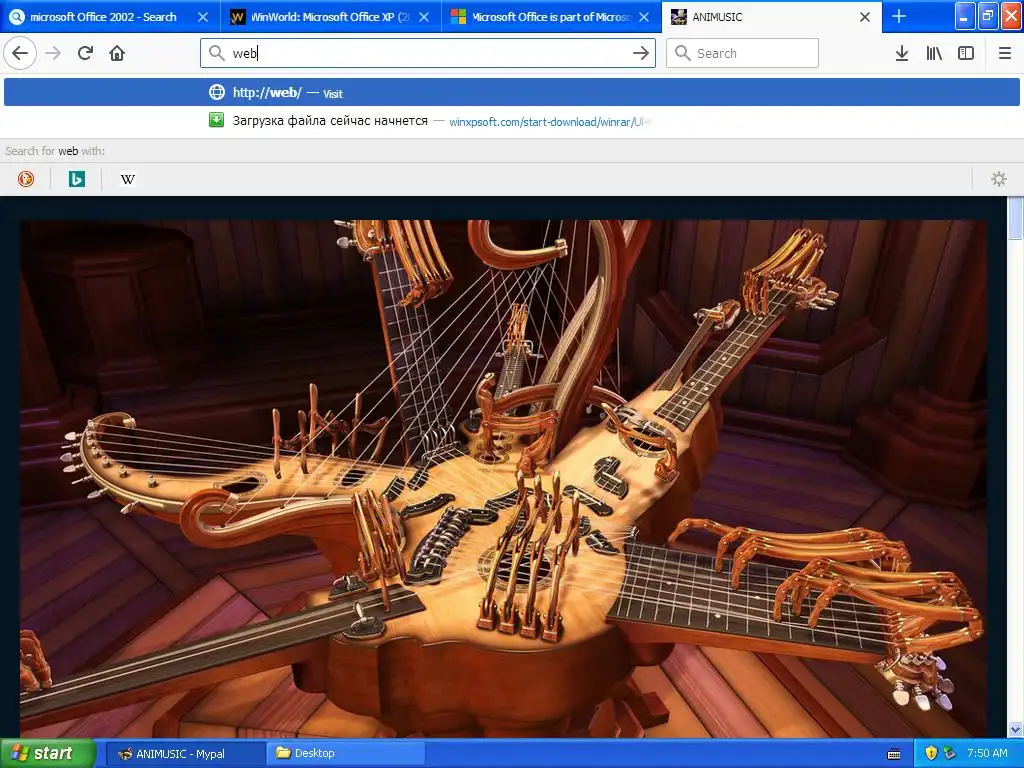Click the security shield tray icon
Screen dimensions: 1024x768
pos(931,754)
